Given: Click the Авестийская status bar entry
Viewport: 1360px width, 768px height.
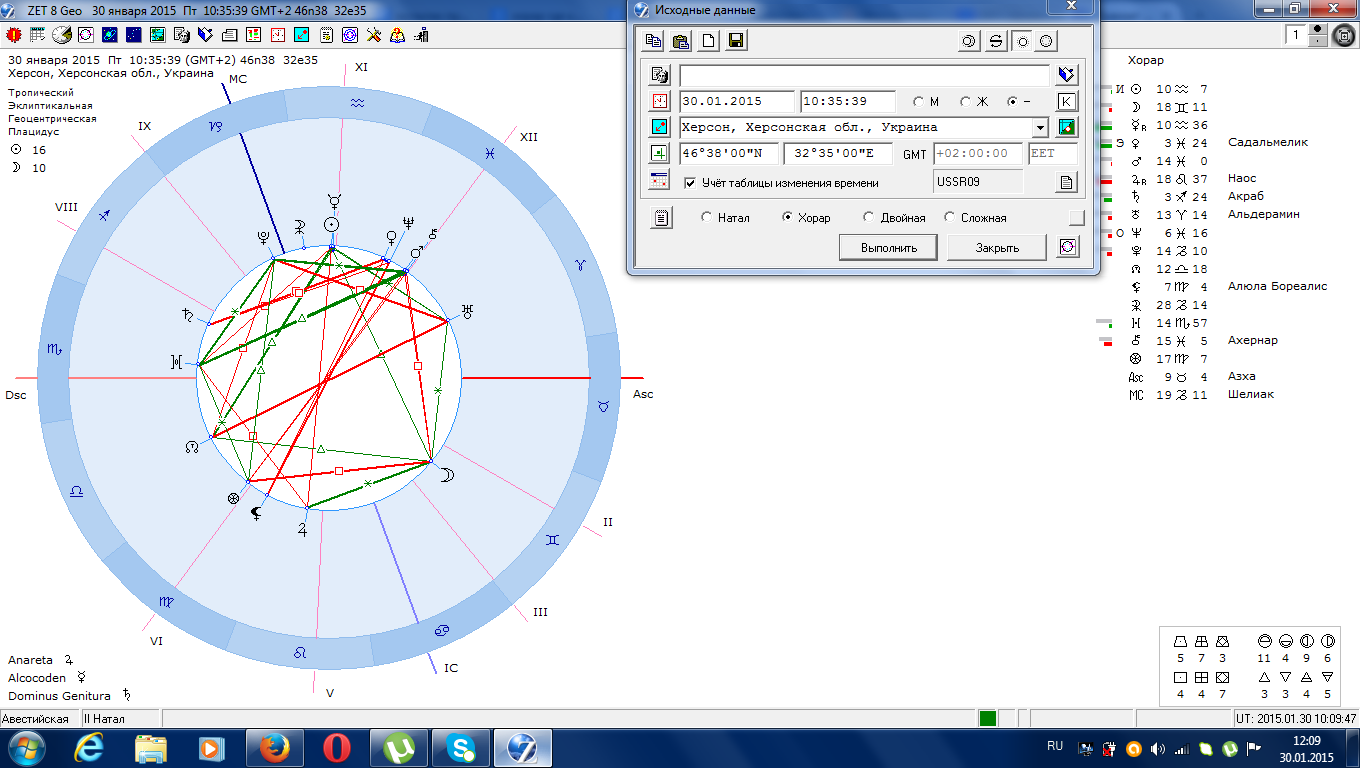Looking at the screenshot, I should [40, 719].
